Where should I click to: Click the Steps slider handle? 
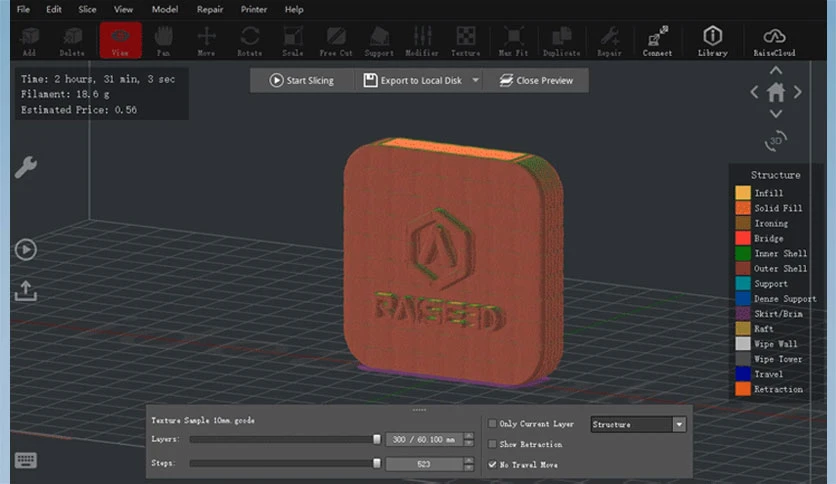pos(377,463)
